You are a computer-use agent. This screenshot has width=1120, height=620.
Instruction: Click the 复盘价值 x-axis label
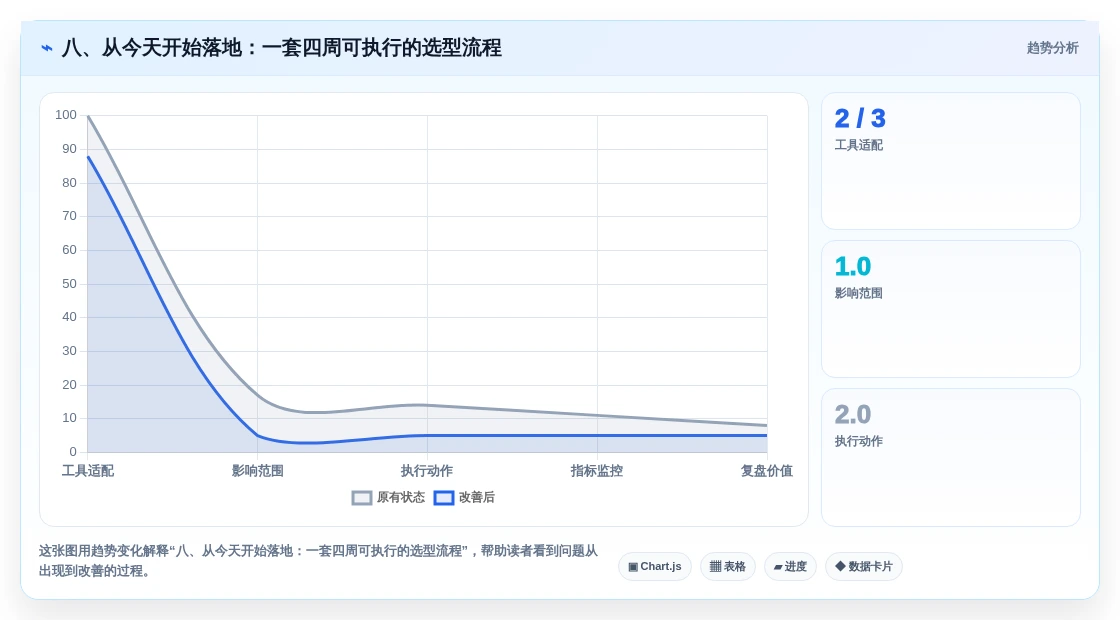point(766,471)
